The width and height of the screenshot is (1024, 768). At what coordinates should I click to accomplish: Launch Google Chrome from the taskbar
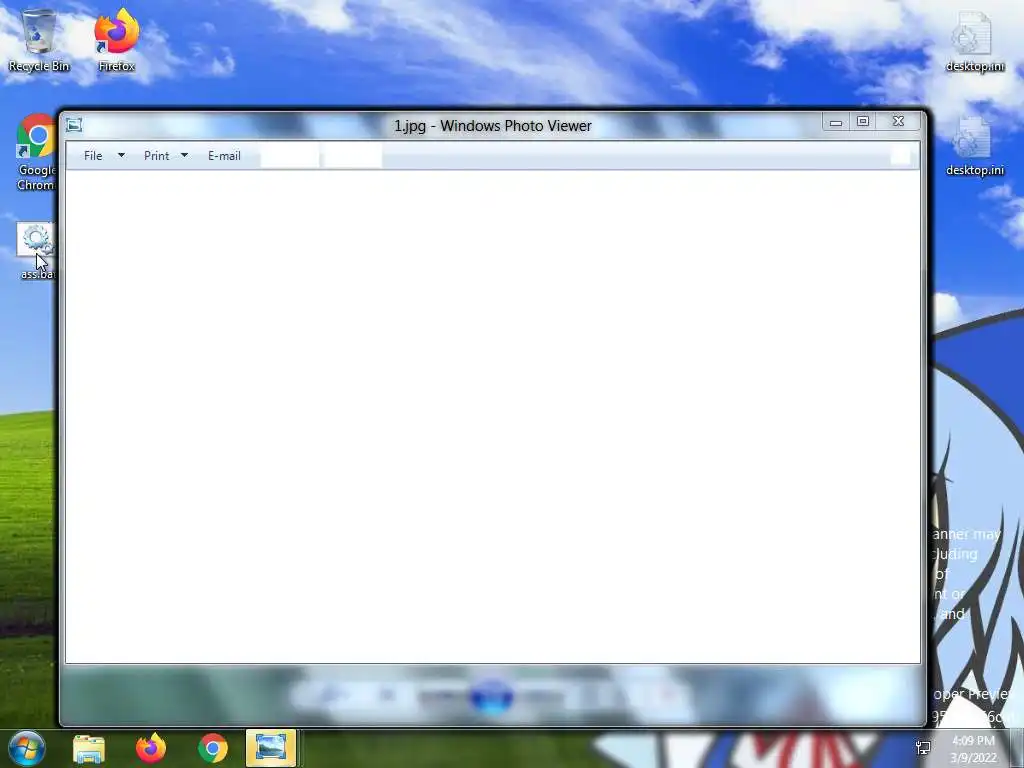tap(213, 748)
